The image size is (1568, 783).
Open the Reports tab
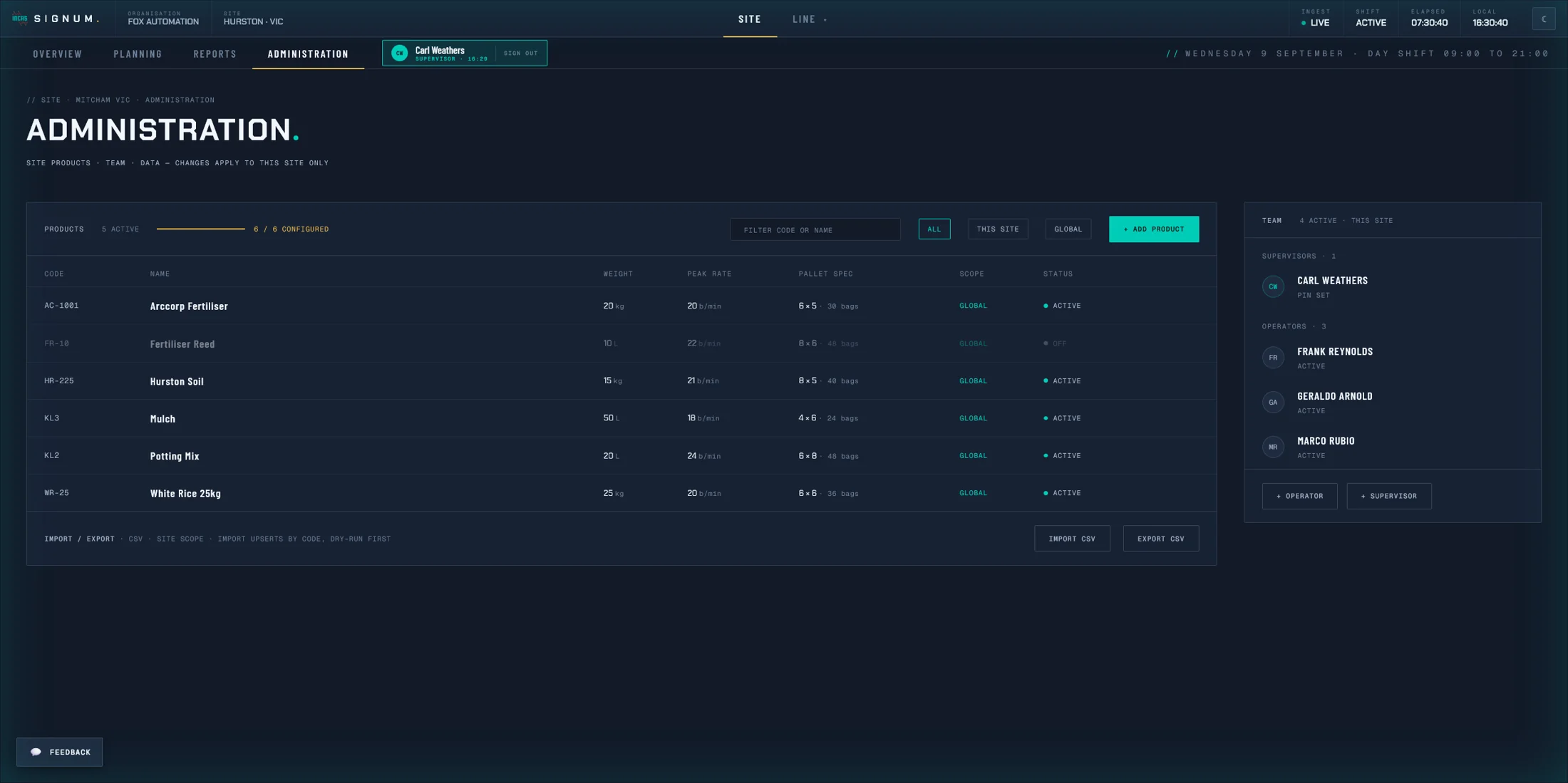point(215,54)
